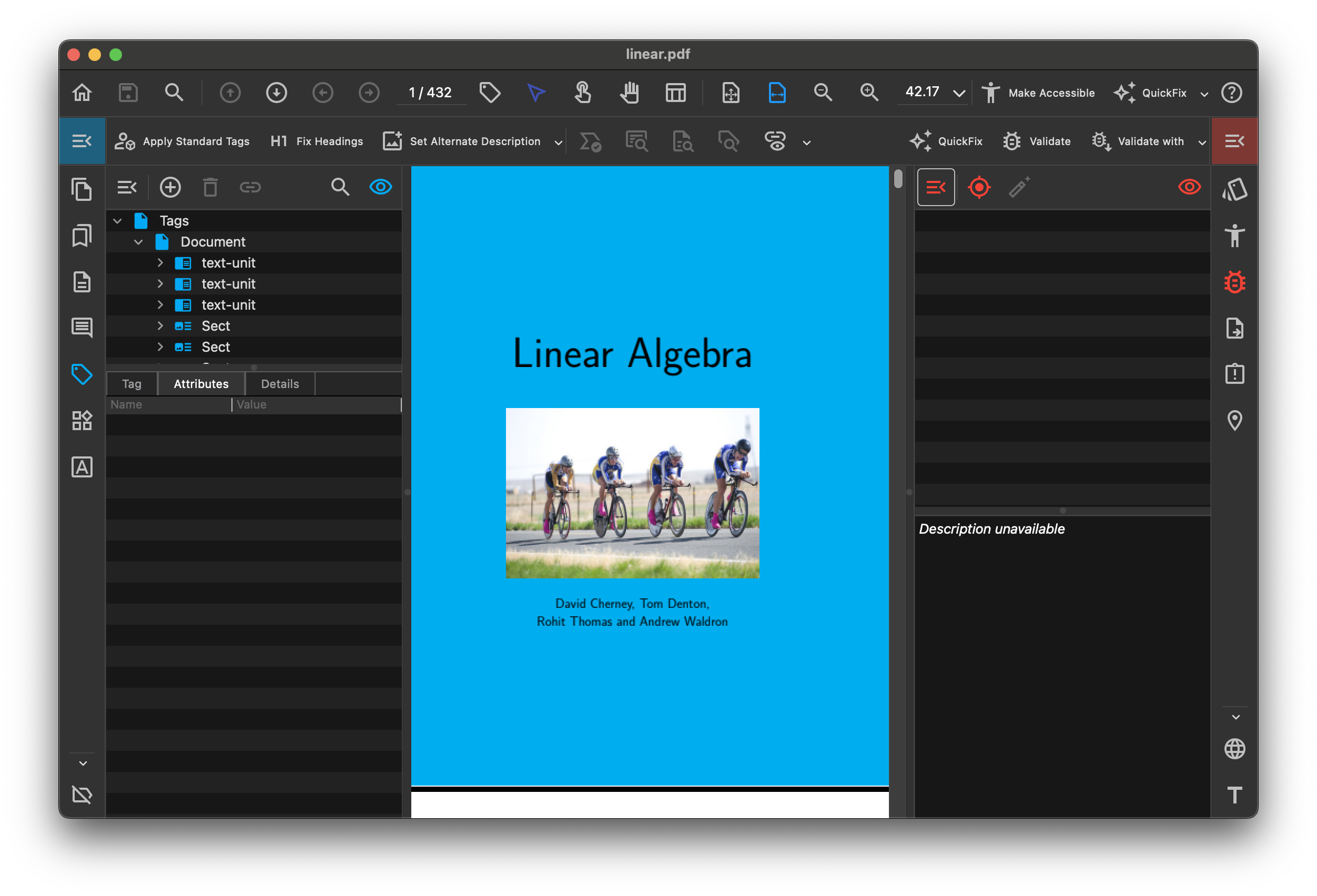Open the Bookmarks panel in the left sidebar
Screen dimensions: 1317x896
click(82, 236)
